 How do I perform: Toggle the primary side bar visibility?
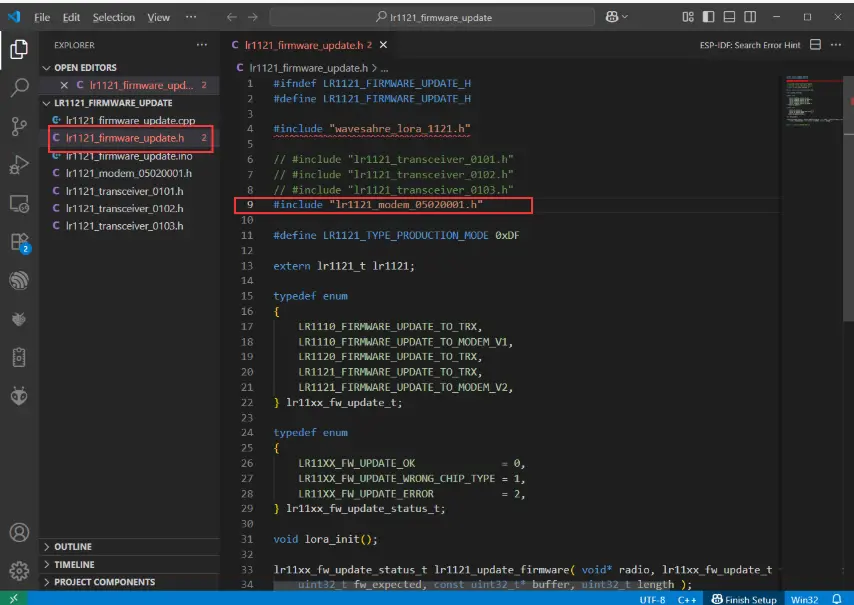coord(708,17)
